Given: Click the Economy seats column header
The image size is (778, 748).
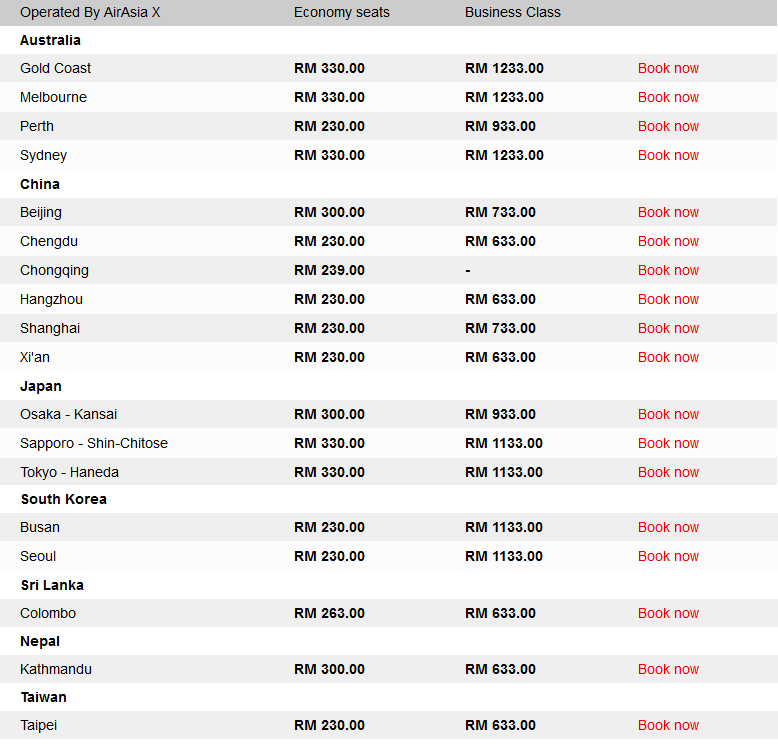Looking at the screenshot, I should point(342,12).
